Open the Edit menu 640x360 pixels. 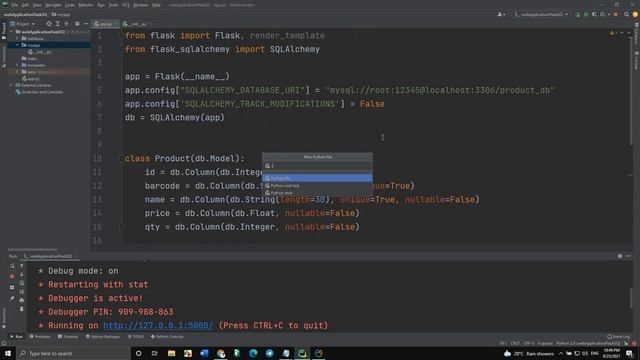click(25, 5)
